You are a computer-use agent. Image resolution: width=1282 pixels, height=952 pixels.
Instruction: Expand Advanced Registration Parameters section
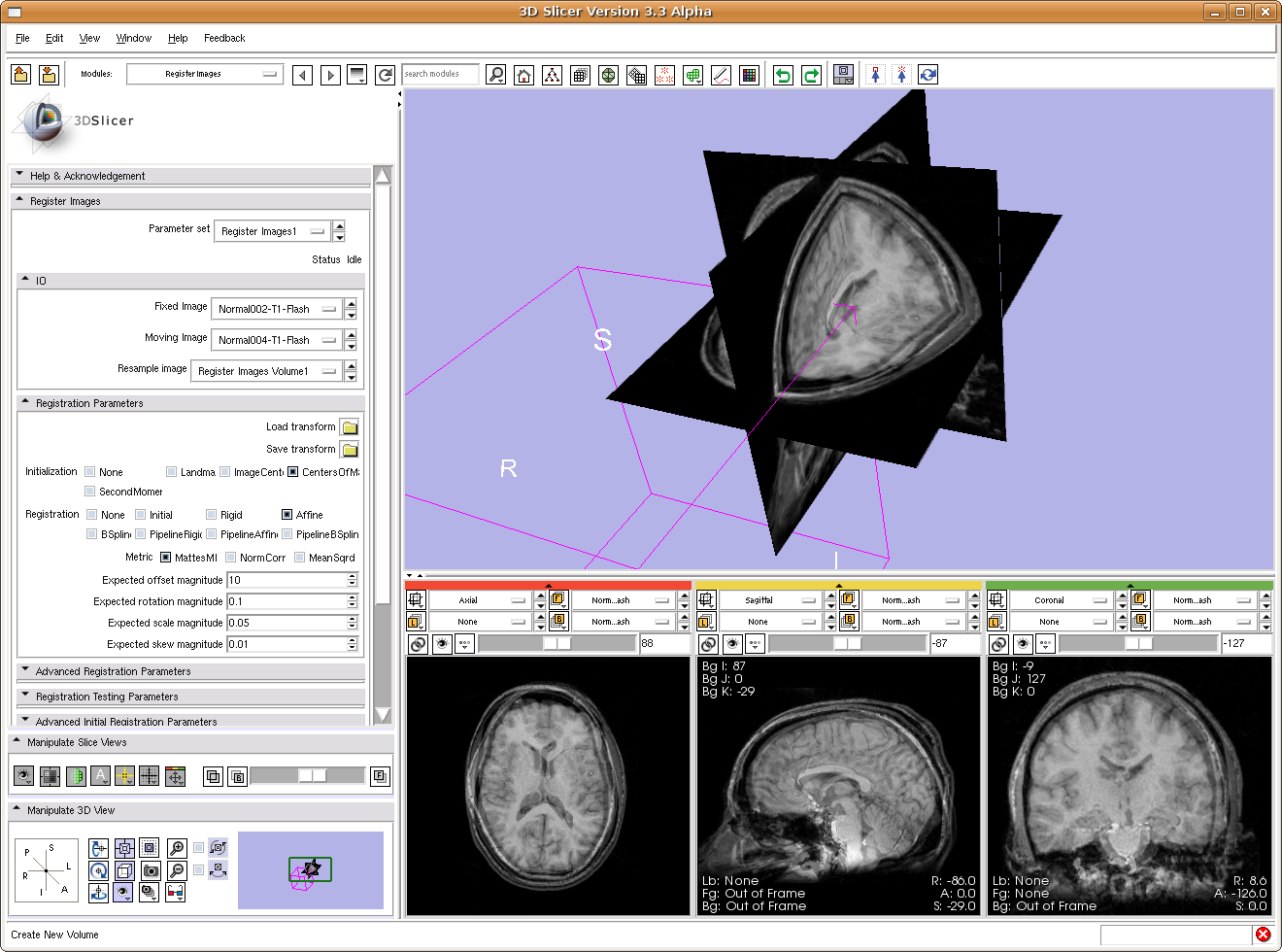[x=114, y=671]
